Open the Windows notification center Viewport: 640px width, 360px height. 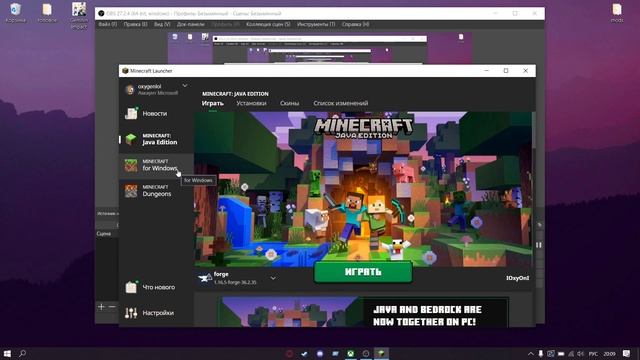(x=627, y=353)
